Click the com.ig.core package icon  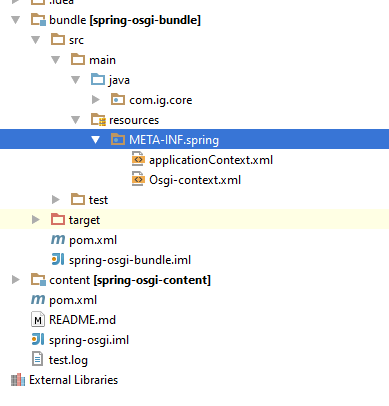pos(118,99)
